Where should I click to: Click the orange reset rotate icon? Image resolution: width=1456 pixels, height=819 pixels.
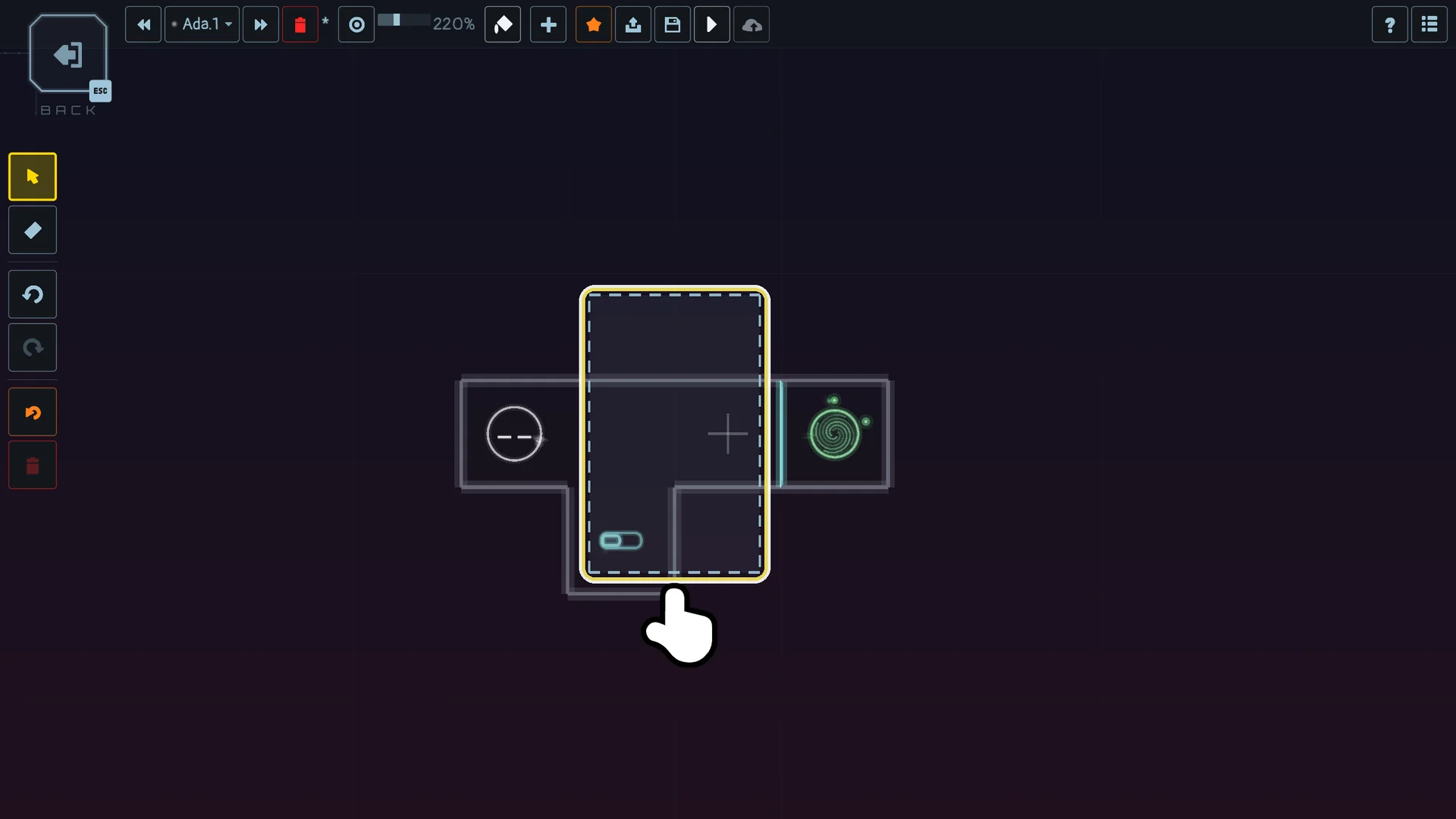(33, 412)
